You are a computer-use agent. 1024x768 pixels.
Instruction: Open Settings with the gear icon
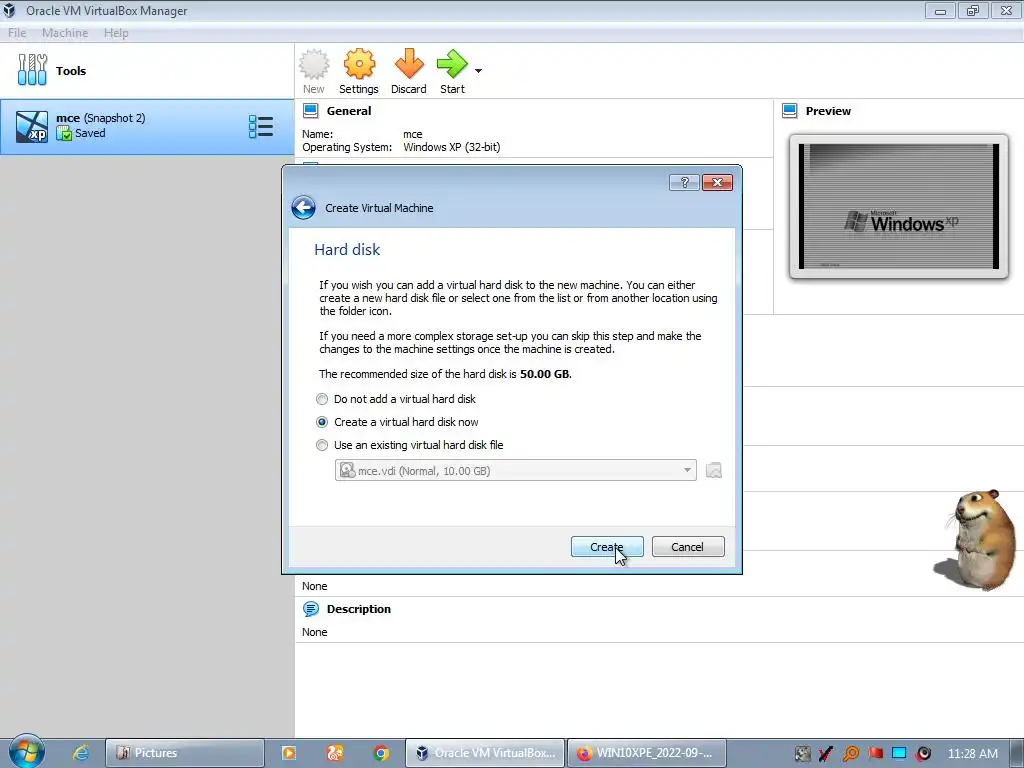pos(359,72)
